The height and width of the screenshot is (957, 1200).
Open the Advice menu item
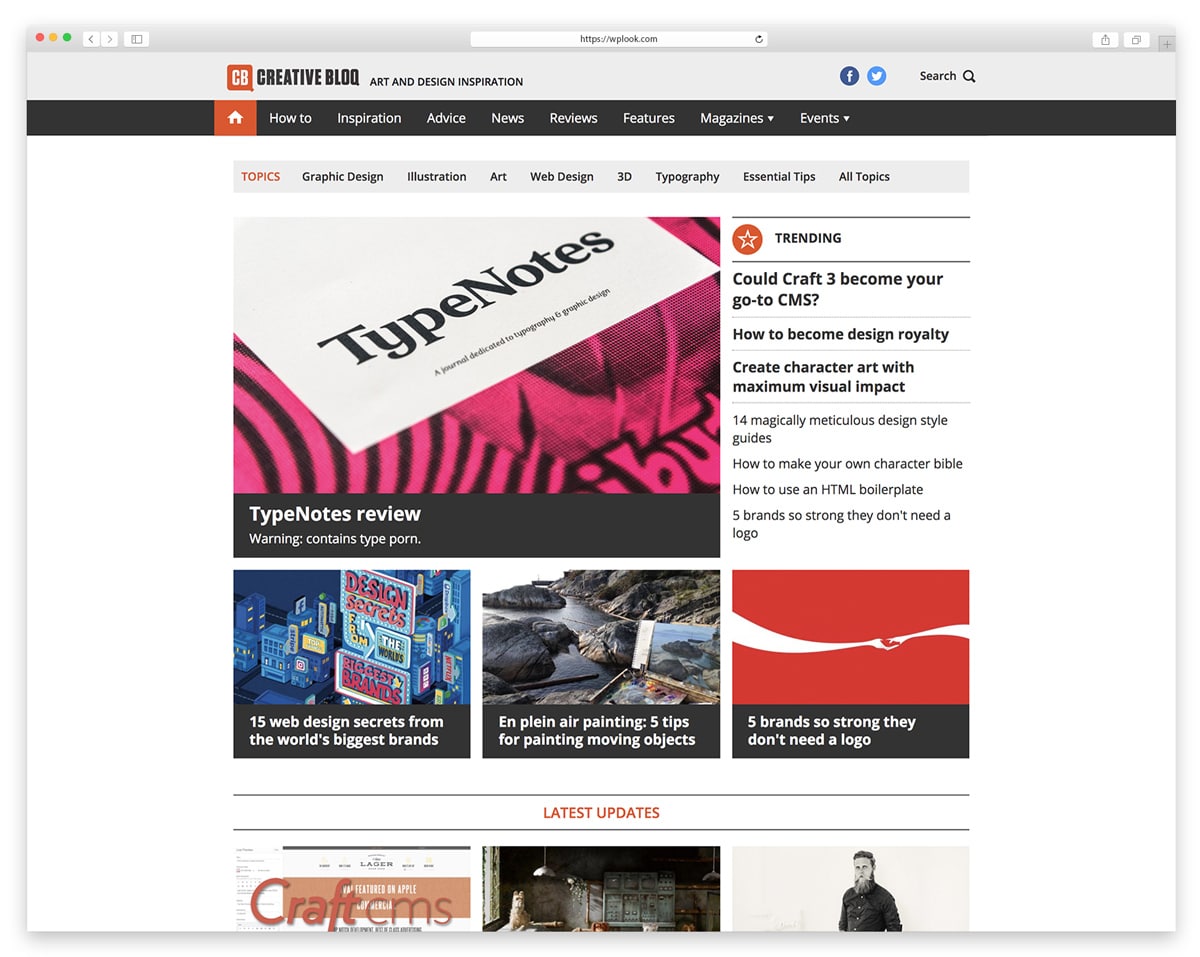(x=446, y=118)
